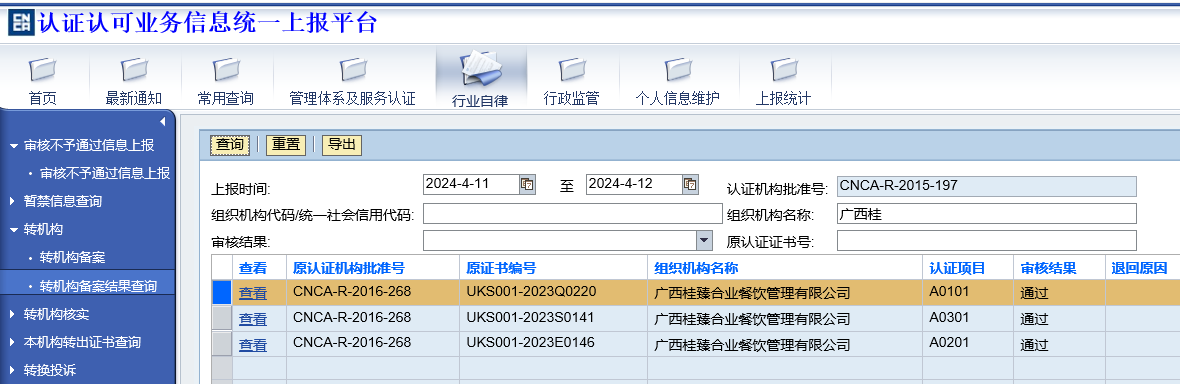The image size is (1180, 384).
Task: Collapse the 审核不予通过信息上报 tree group
Action: [x=14, y=145]
